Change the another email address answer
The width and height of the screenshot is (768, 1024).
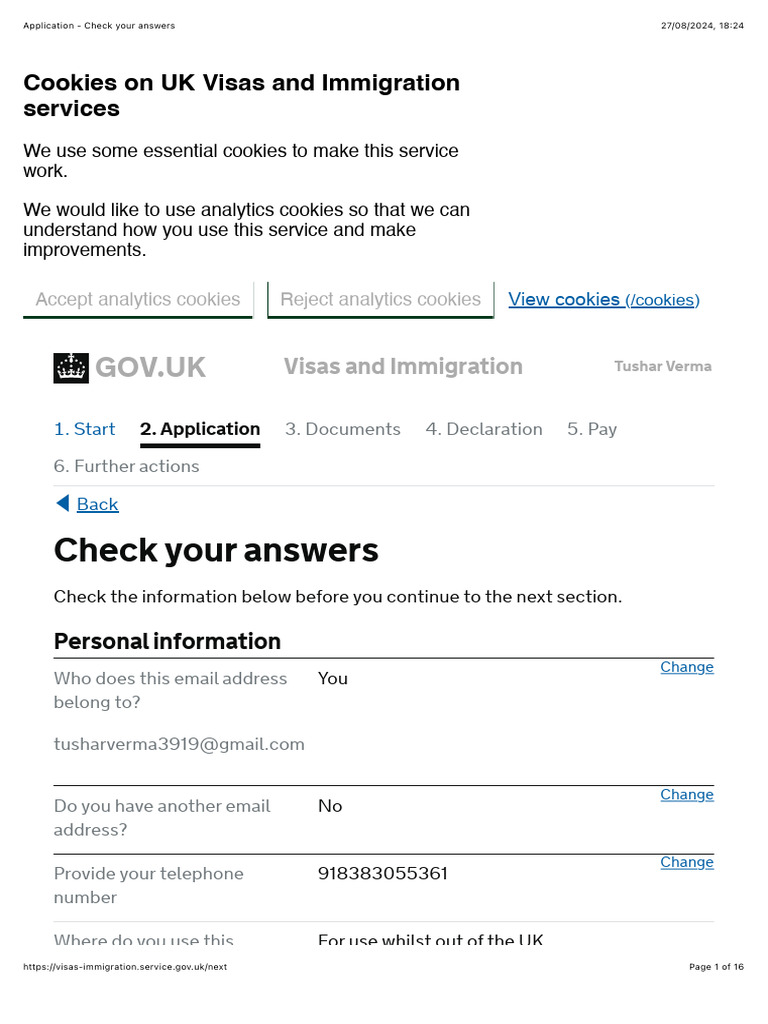pos(687,794)
